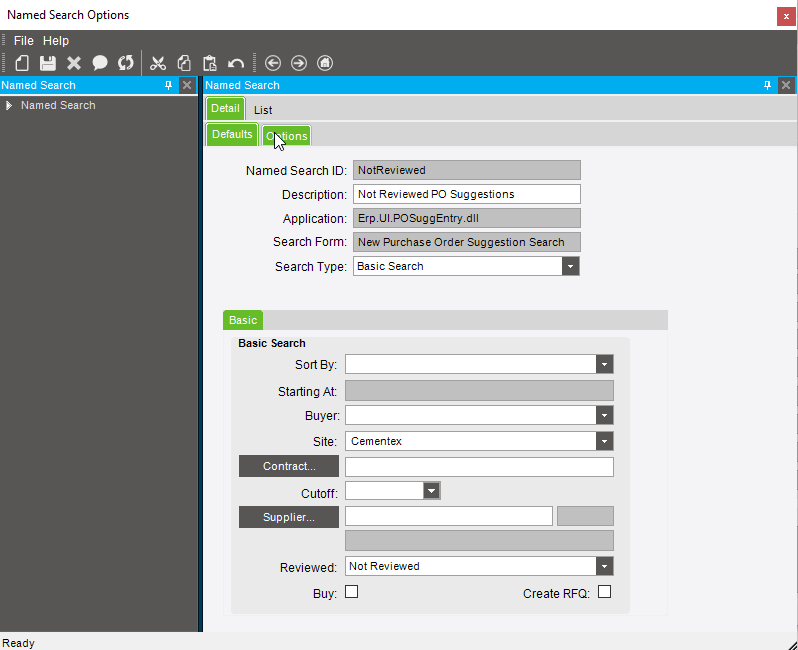Click the Contract... button
Screen dimensions: 798x650
click(289, 467)
